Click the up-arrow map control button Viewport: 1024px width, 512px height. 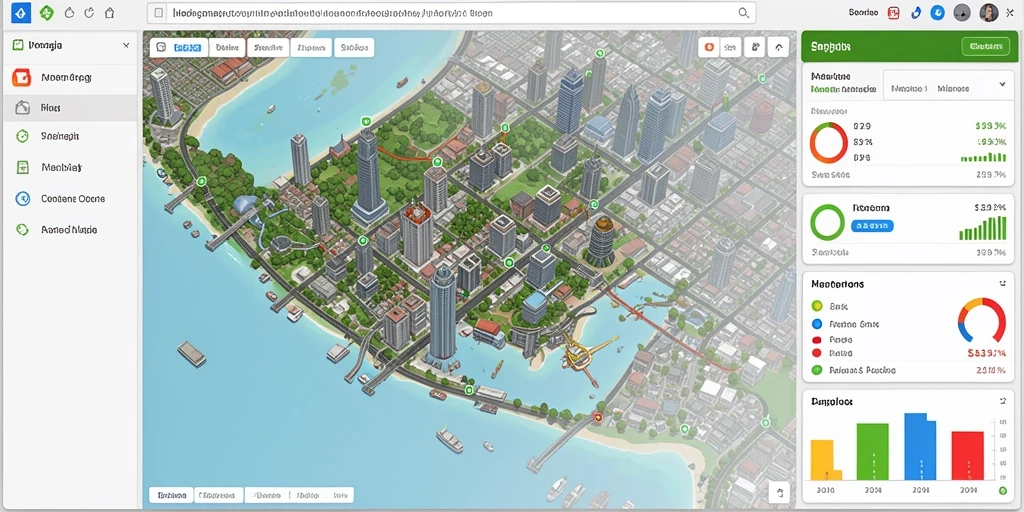tap(778, 47)
